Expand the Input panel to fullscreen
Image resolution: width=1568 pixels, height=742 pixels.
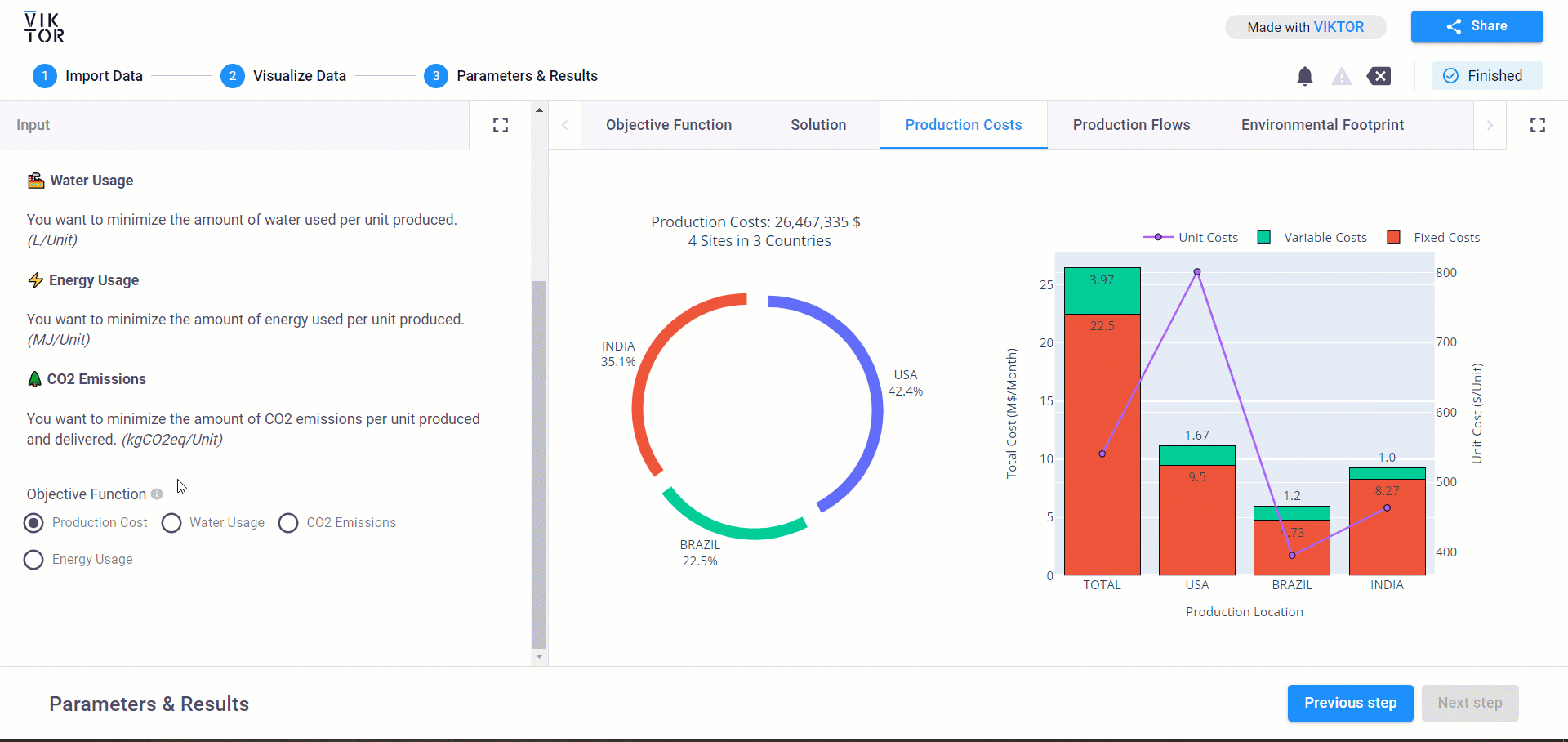coord(501,125)
